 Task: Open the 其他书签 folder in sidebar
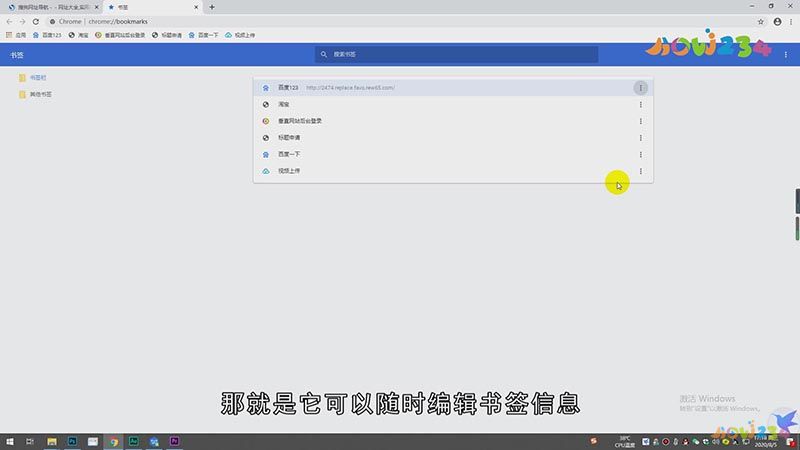point(35,94)
